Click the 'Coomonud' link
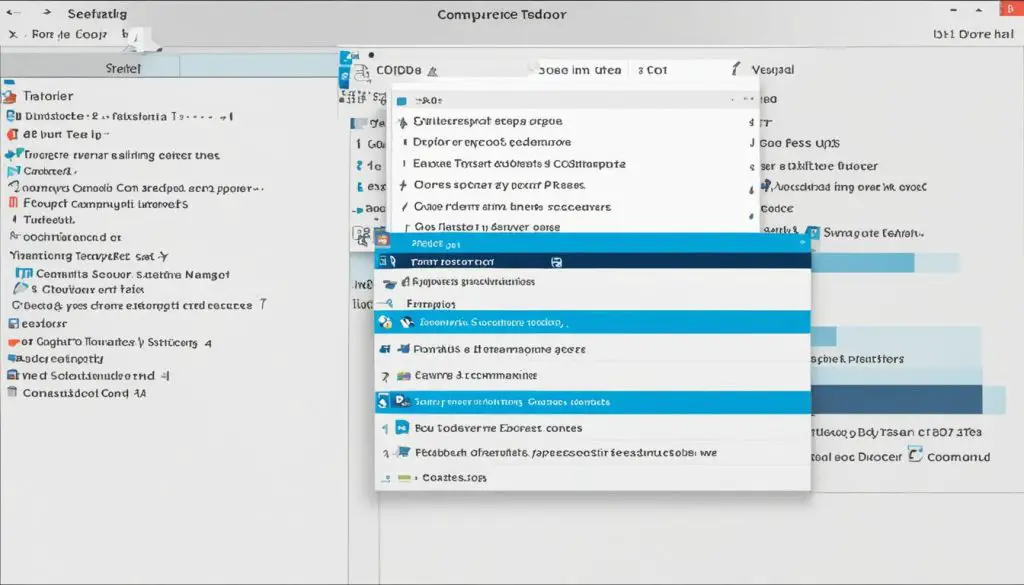This screenshot has height=585, width=1024. click(958, 457)
